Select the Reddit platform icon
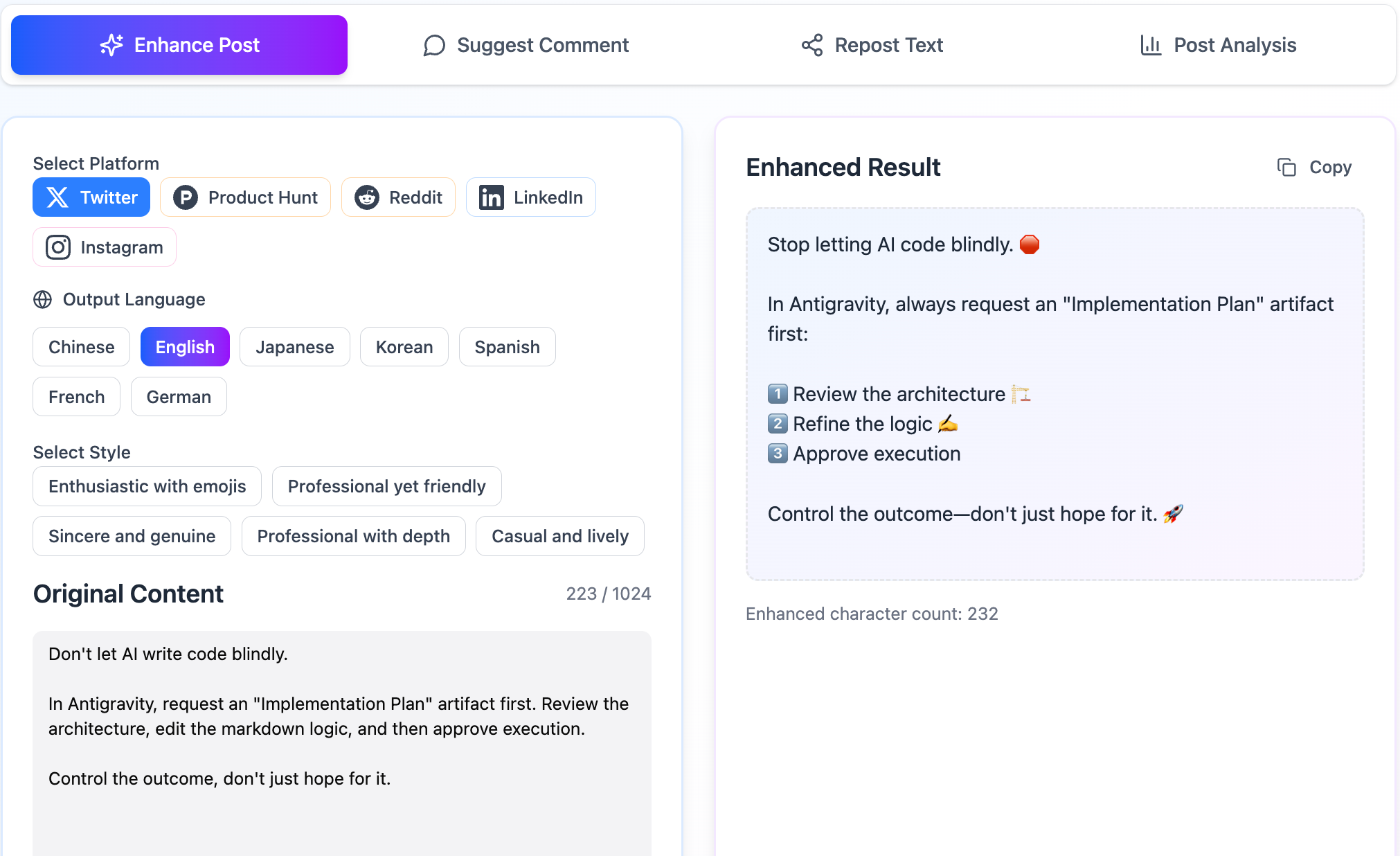Screen dimensions: 1400x856 [368, 197]
